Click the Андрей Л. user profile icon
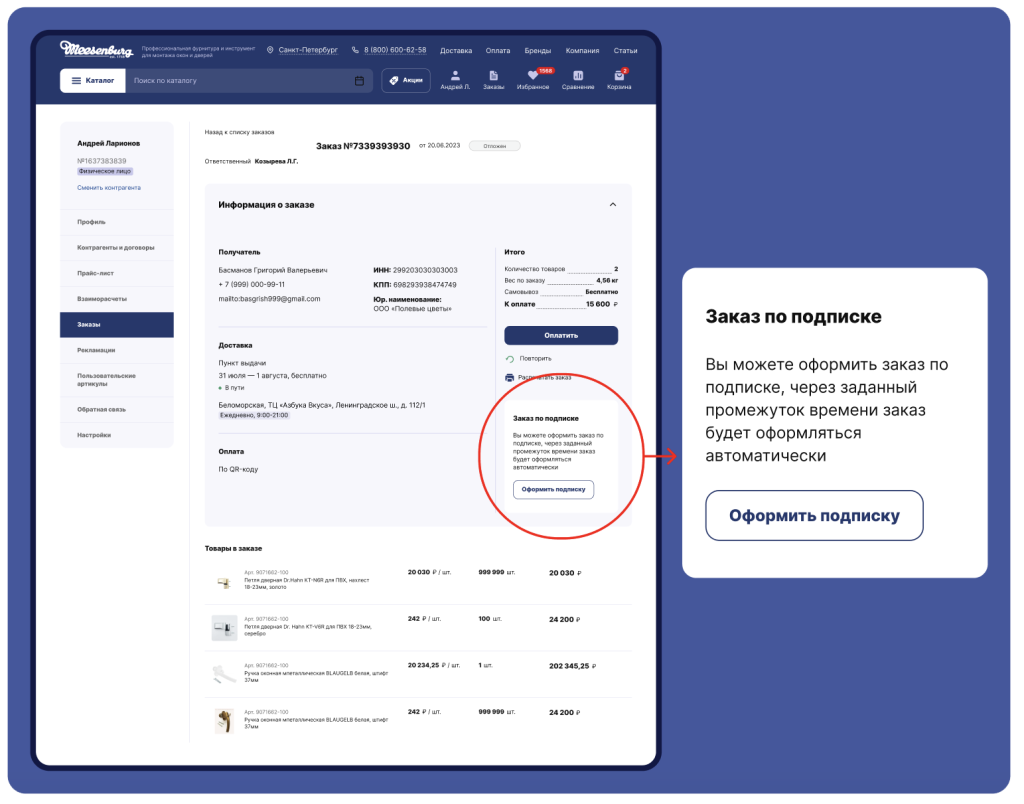Screen dimensions: 1024x804 click(455, 76)
